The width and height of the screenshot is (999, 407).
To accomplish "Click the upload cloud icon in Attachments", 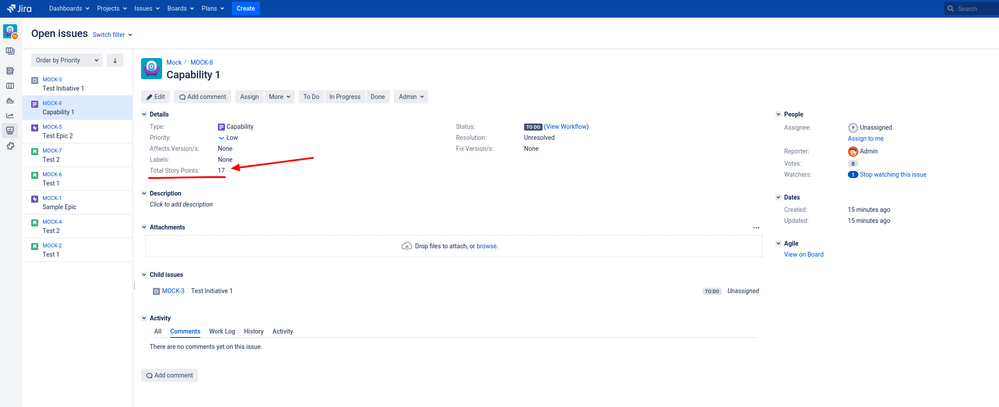I will pyautogui.click(x=406, y=246).
